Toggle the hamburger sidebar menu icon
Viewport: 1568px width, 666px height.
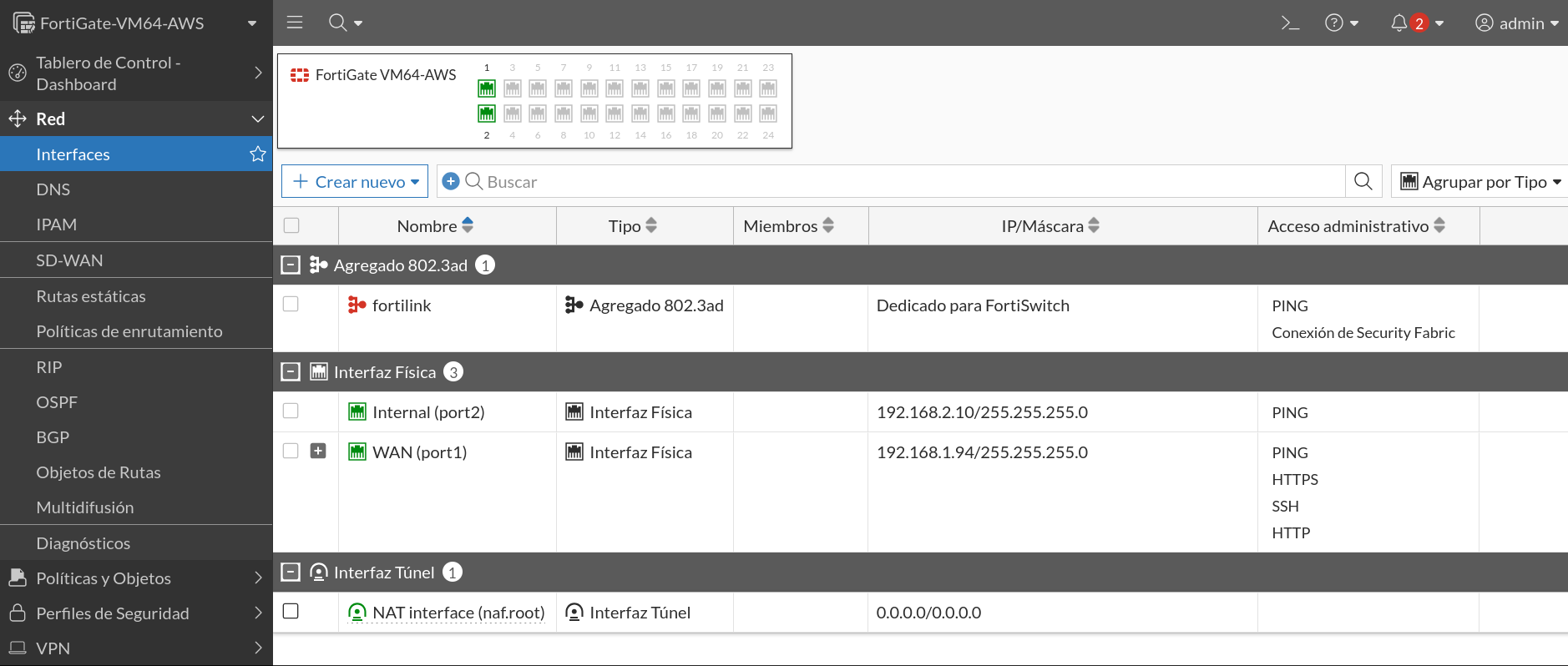(295, 23)
